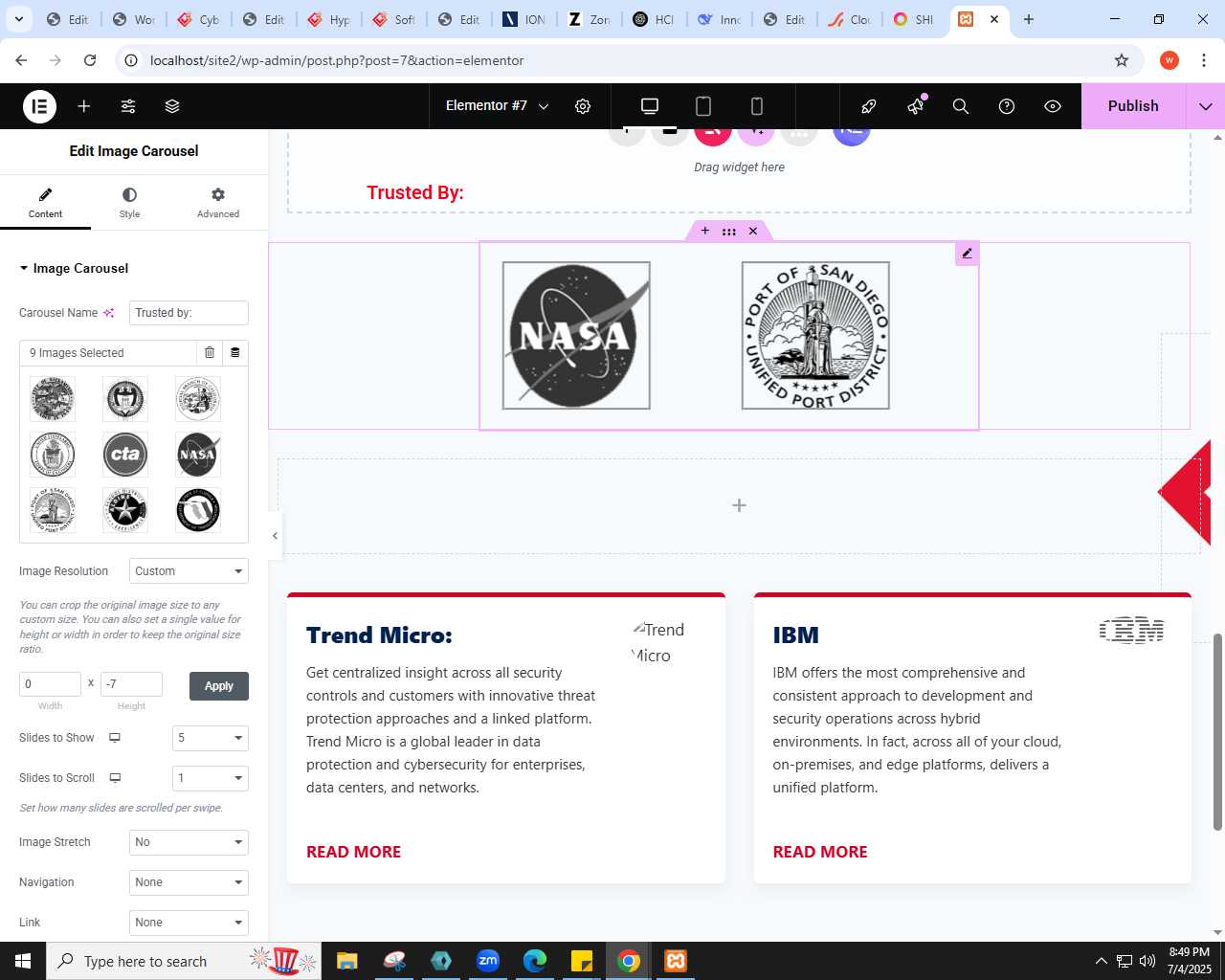Open Navigation dropdown
This screenshot has width=1225, height=980.
[189, 882]
